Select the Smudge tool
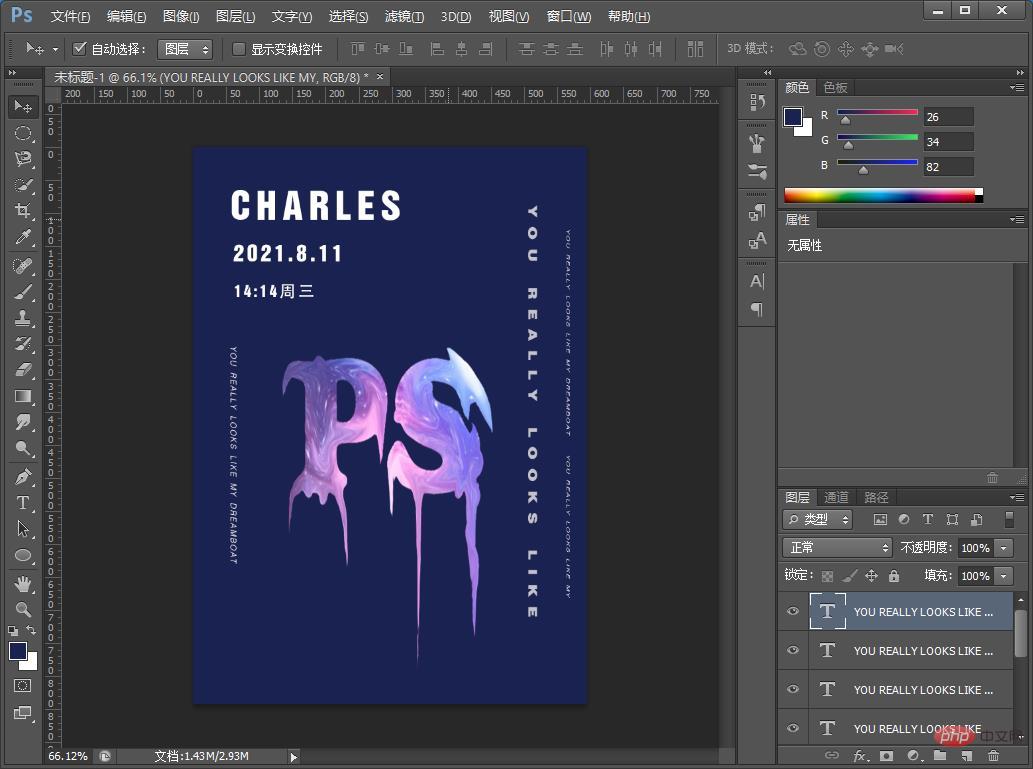1033x769 pixels. (x=23, y=422)
